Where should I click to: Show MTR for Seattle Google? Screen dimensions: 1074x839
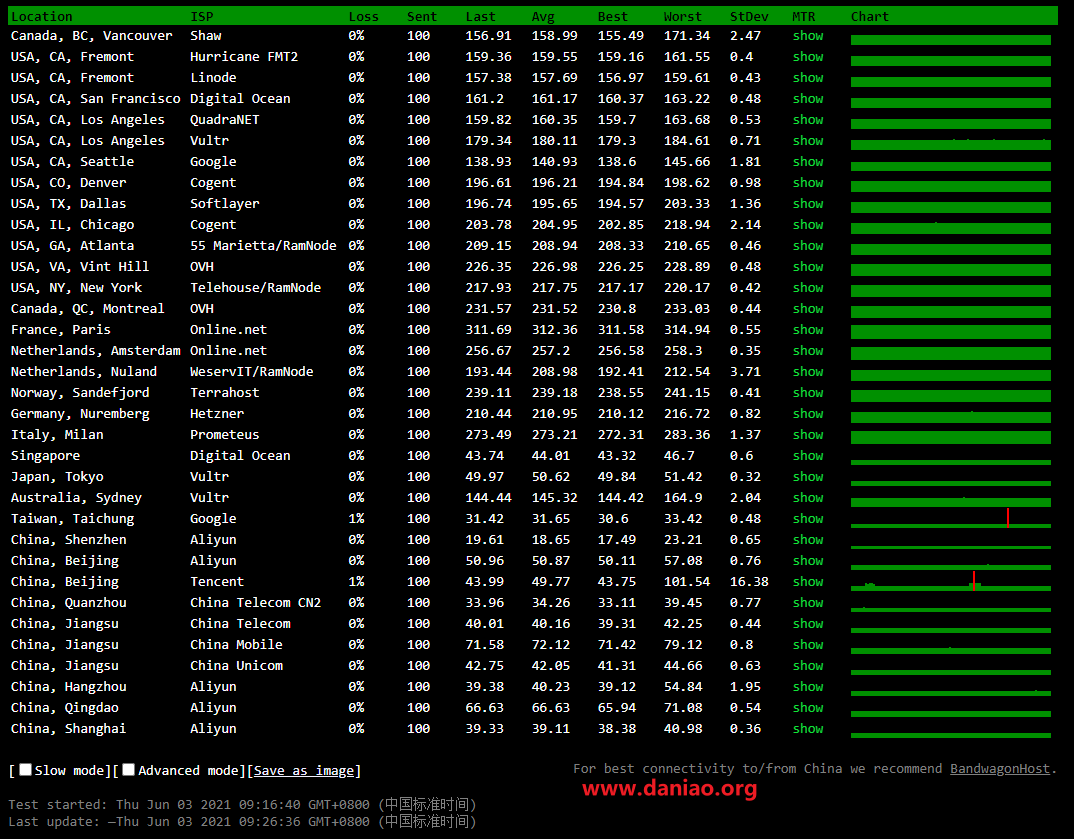808,162
